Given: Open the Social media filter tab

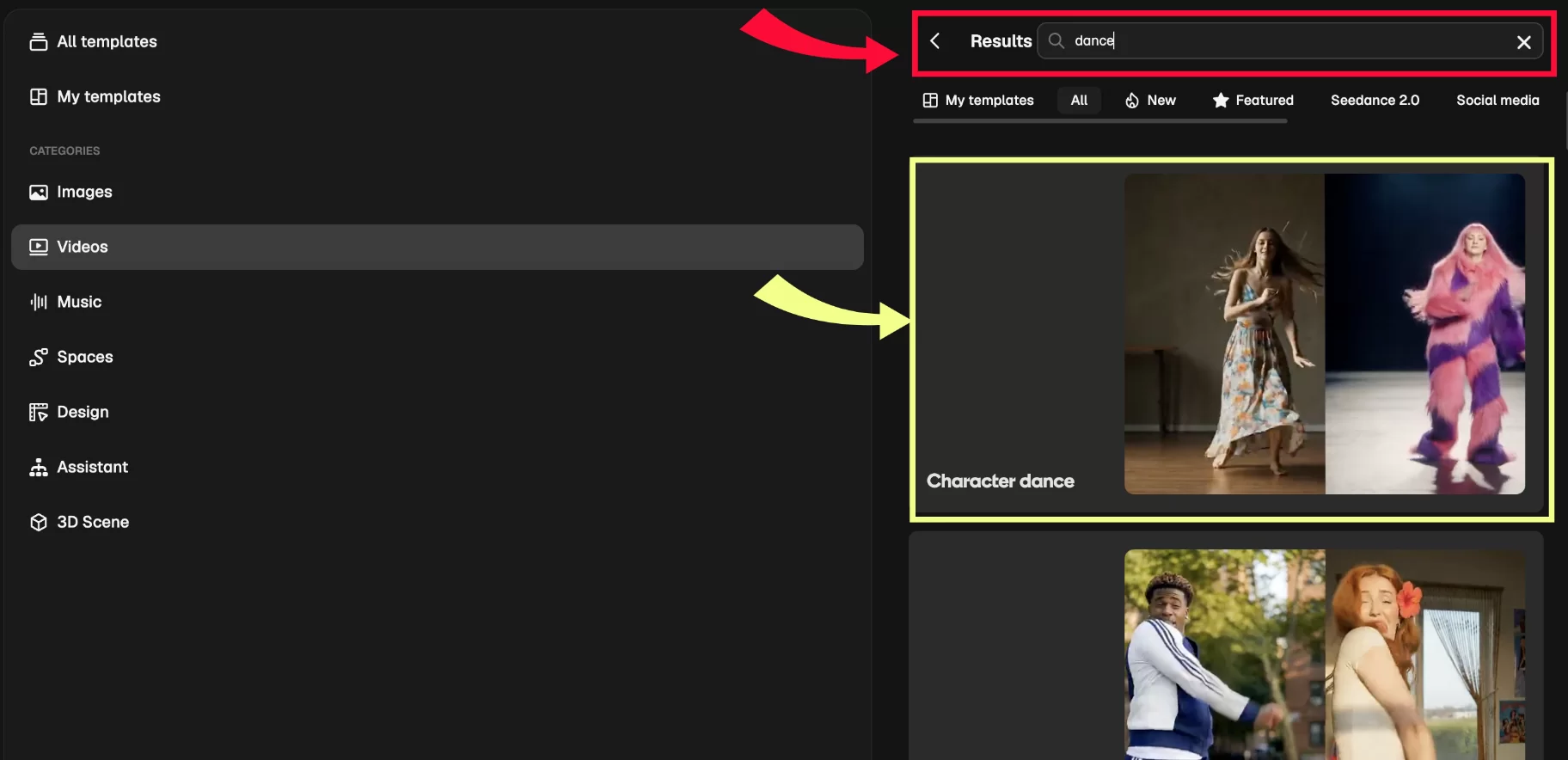Looking at the screenshot, I should click(1498, 101).
